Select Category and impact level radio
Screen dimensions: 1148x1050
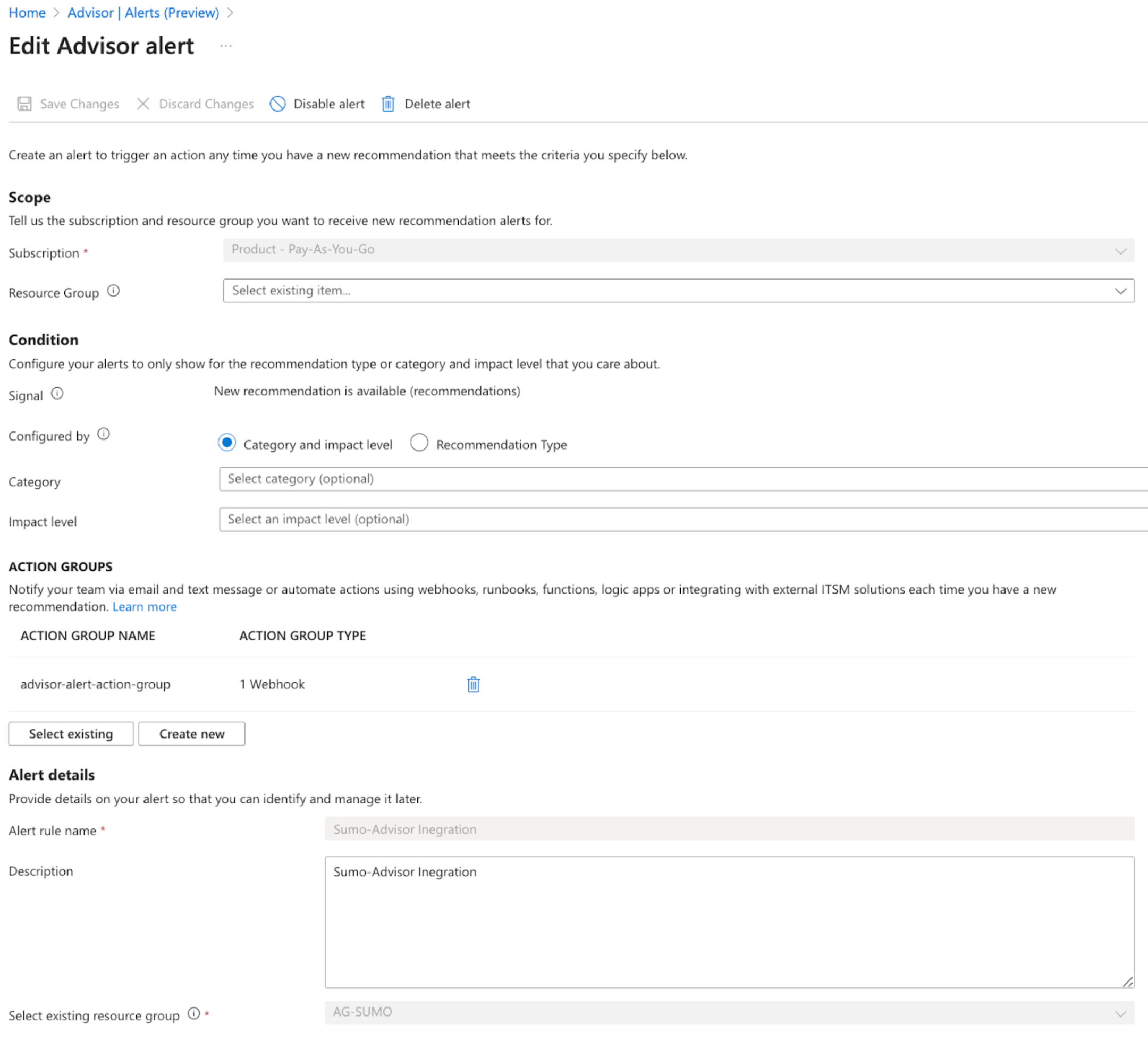(226, 443)
